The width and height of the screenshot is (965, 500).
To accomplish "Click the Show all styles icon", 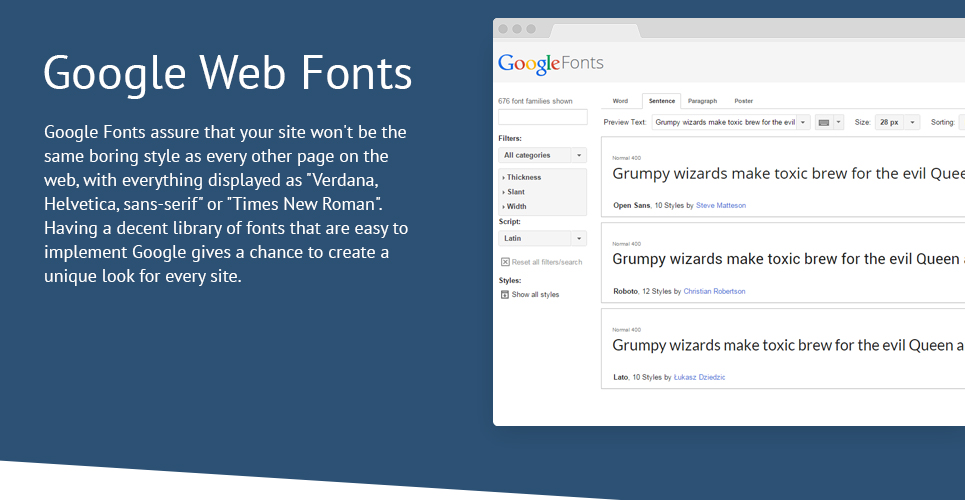I will (505, 294).
